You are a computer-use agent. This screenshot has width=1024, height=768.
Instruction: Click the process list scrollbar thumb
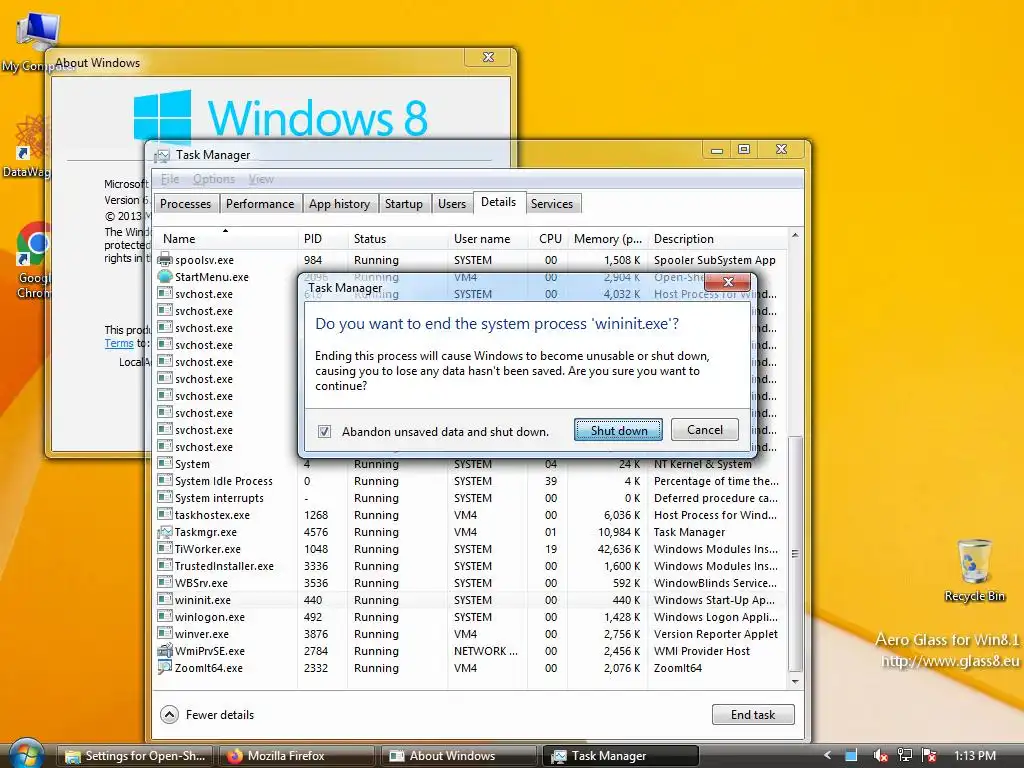tap(795, 554)
